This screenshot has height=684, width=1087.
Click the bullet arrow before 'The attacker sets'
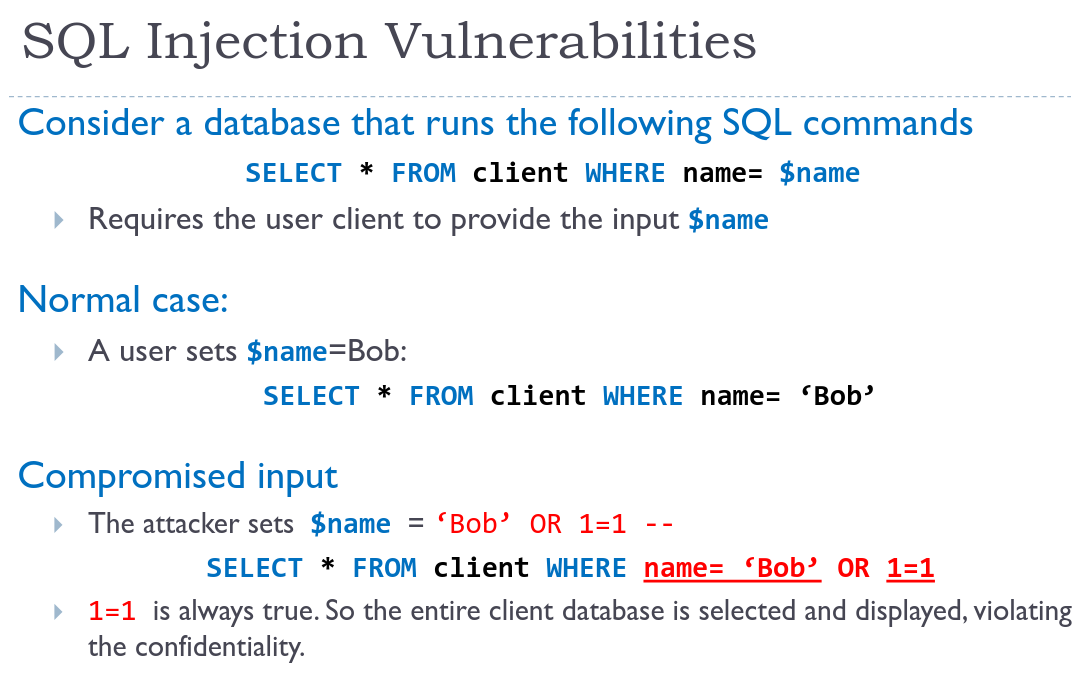[59, 525]
